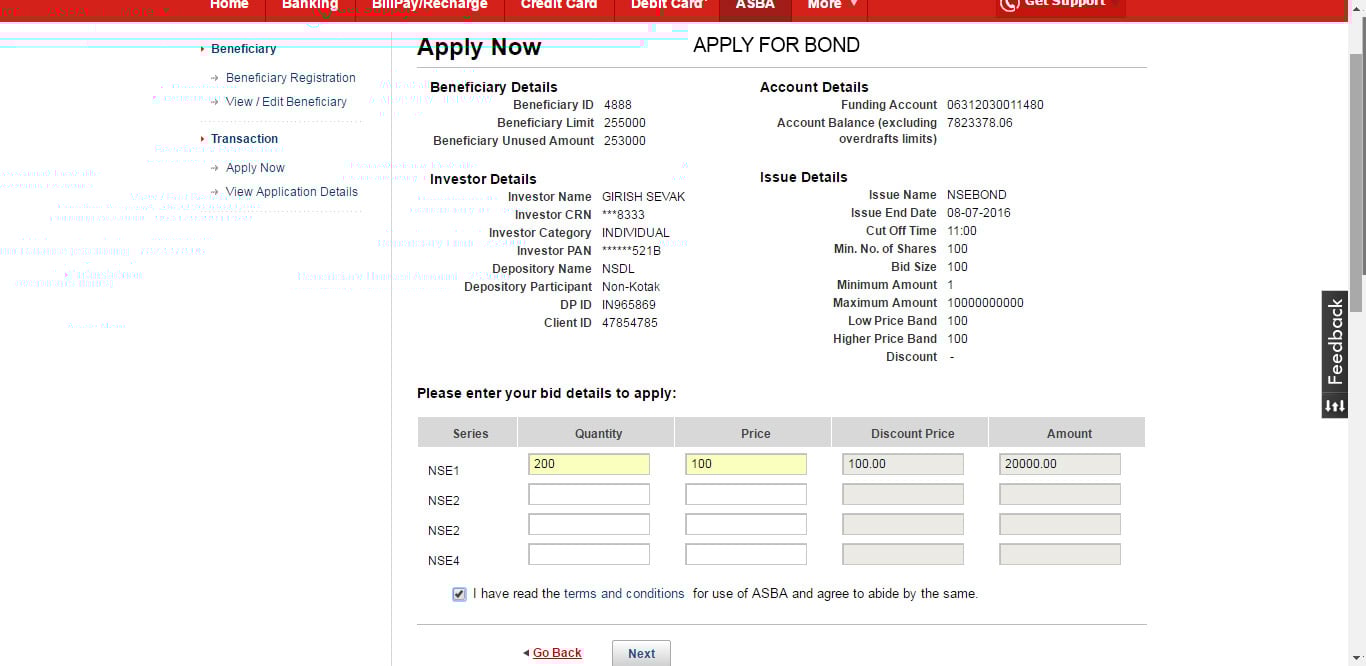Go to the Credit Card menu
This screenshot has height=666, width=1366.
point(558,5)
